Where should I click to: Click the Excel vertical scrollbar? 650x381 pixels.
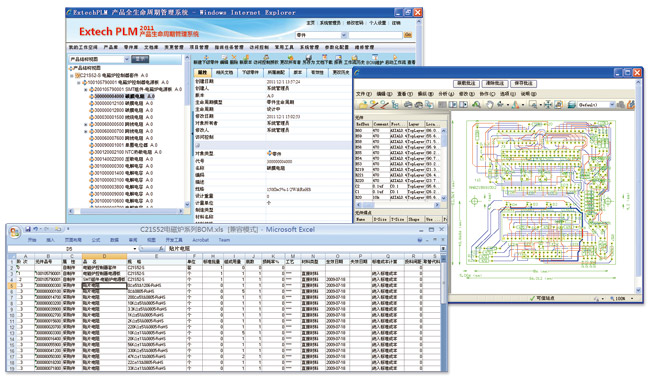pyautogui.click(x=443, y=313)
